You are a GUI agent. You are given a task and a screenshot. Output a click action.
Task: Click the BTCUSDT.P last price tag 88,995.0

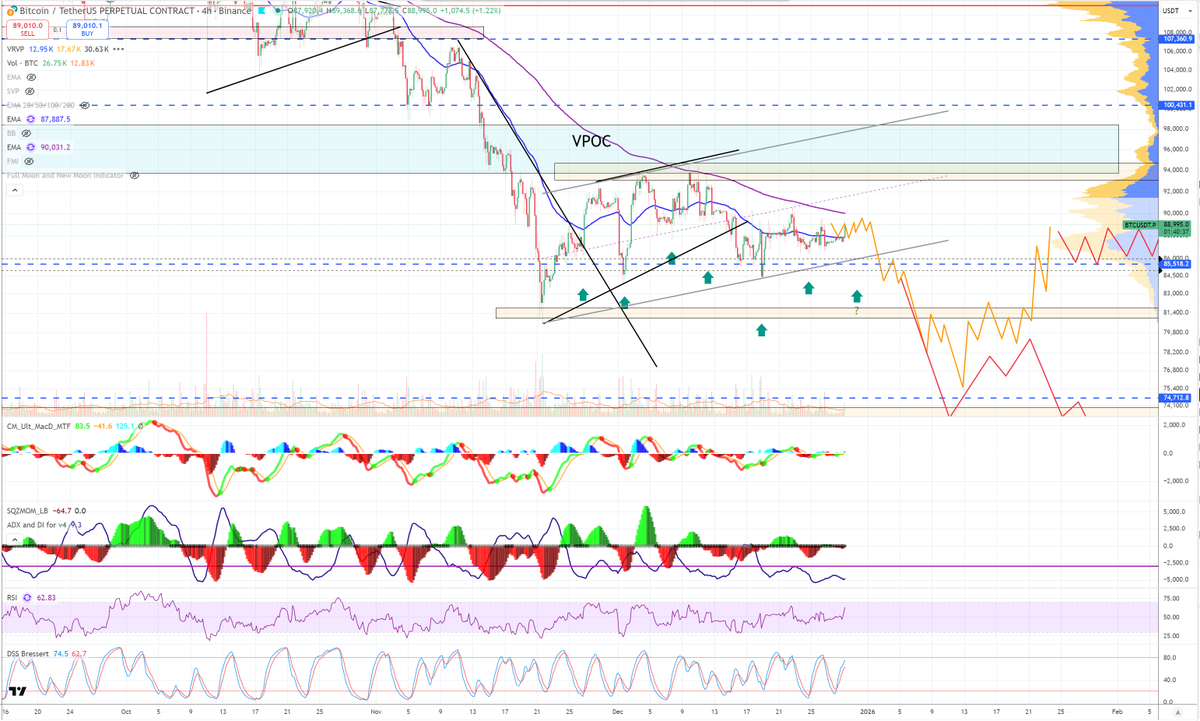pyautogui.click(x=1158, y=229)
